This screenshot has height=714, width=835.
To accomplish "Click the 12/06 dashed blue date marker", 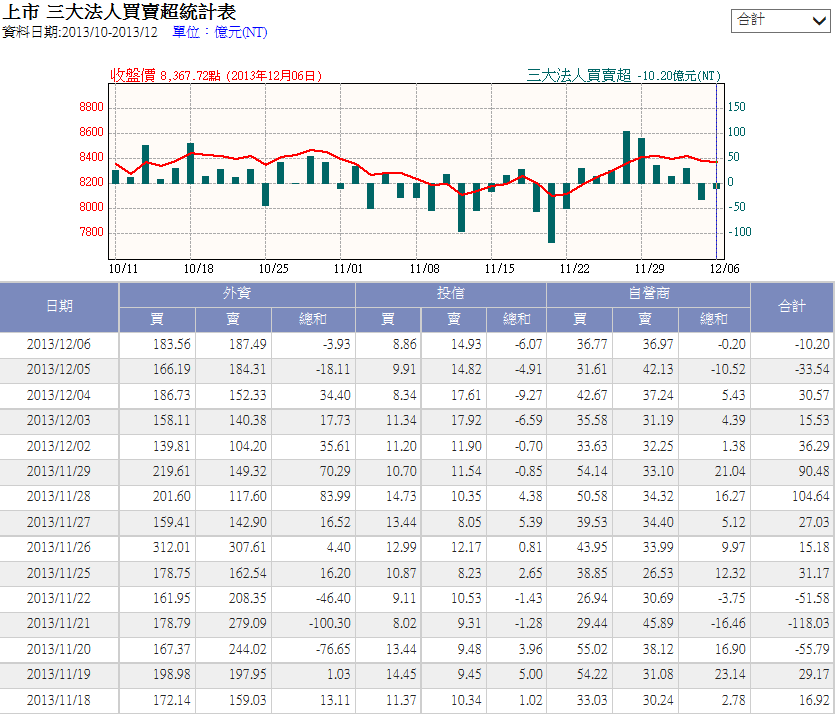I will pos(717,171).
